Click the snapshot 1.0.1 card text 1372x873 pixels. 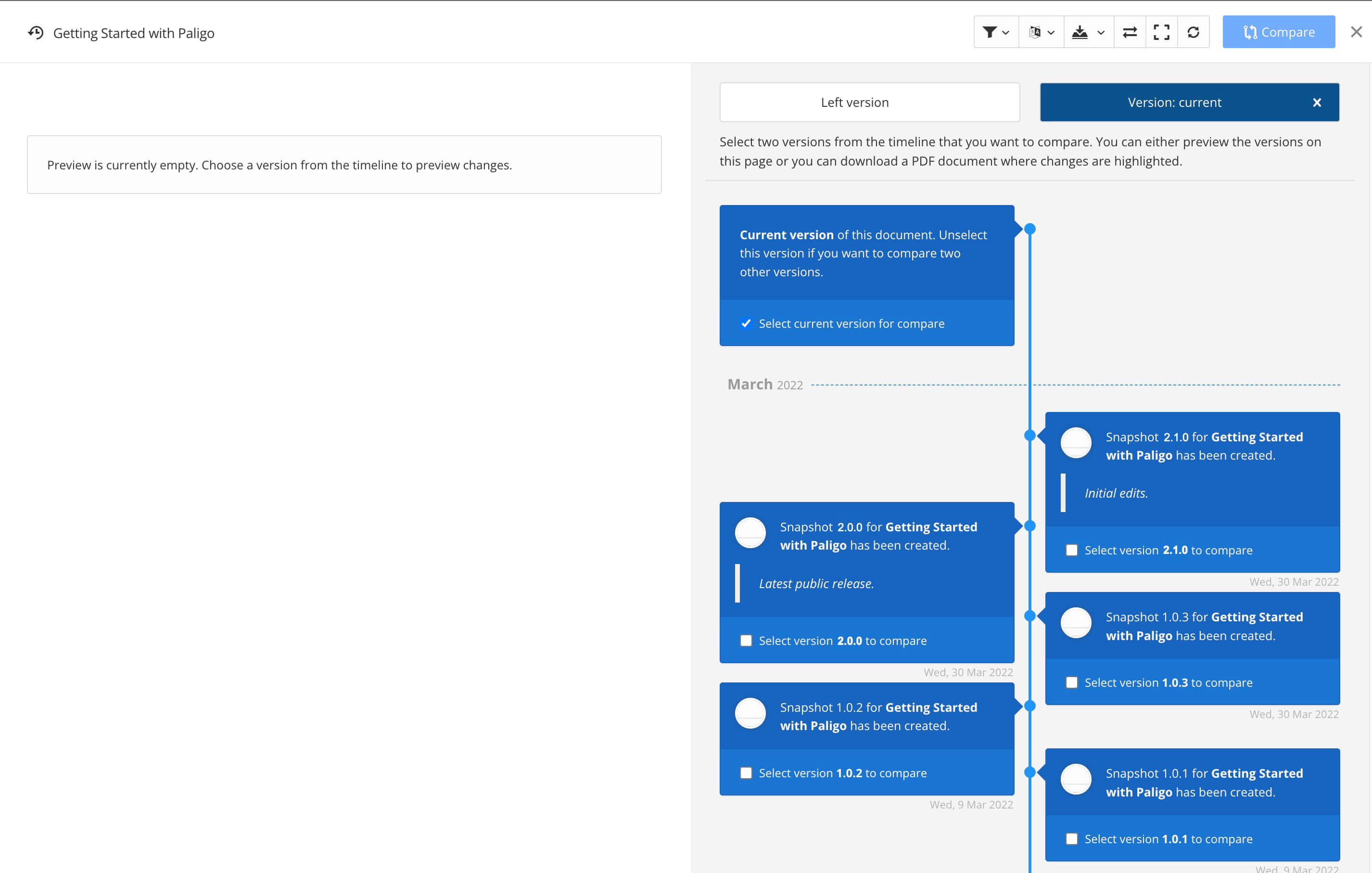(1203, 783)
